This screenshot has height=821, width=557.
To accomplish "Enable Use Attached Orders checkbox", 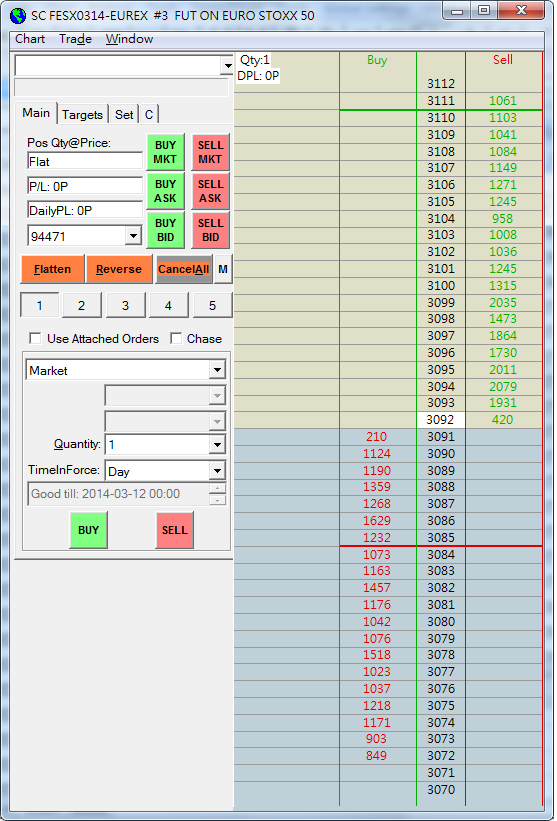I will click(x=36, y=338).
